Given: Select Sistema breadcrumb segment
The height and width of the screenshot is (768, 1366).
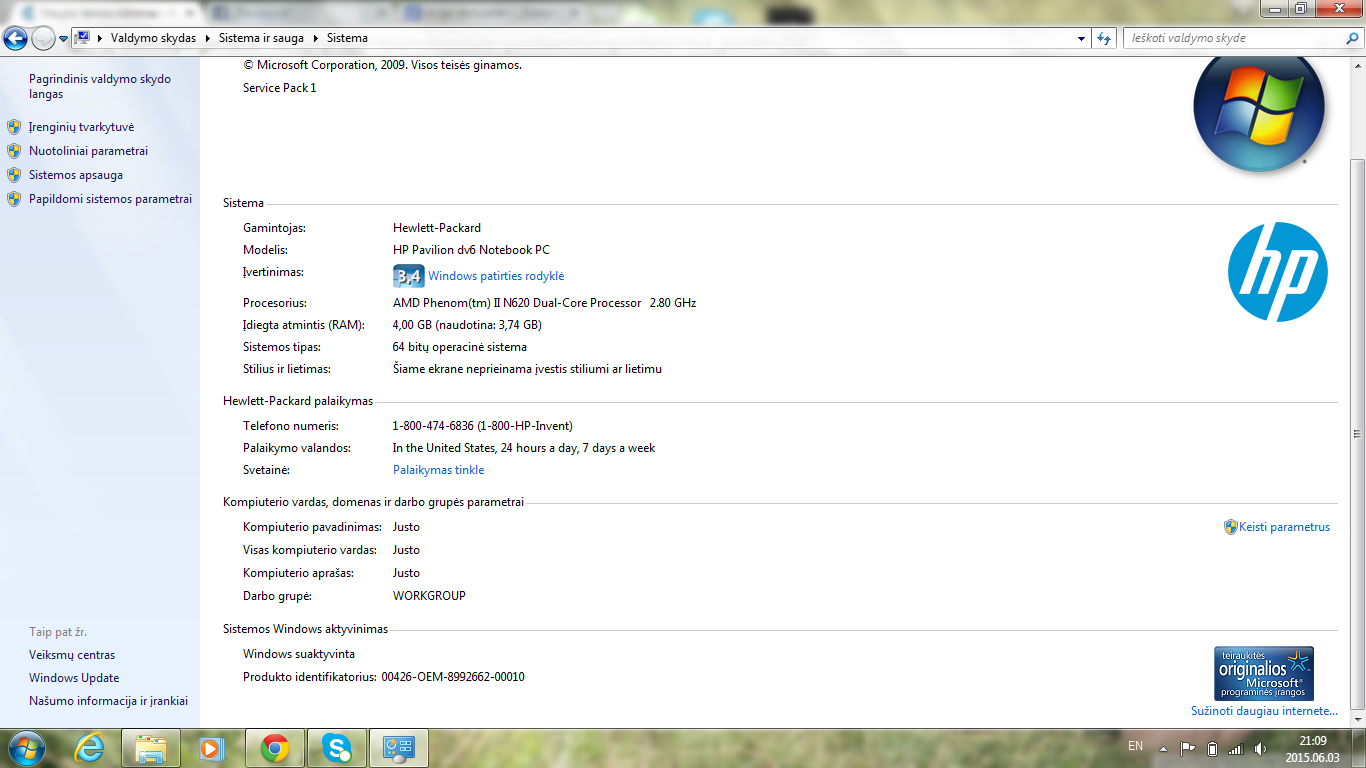Looking at the screenshot, I should click(x=347, y=38).
